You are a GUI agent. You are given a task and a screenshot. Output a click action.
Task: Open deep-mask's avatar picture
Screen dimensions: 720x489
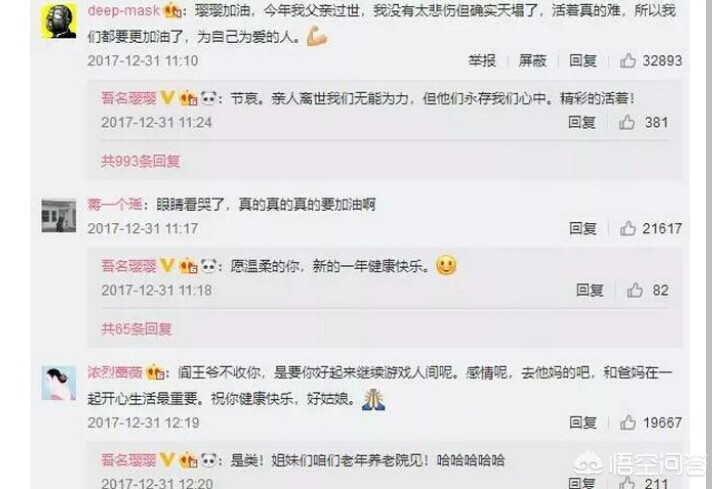pos(59,22)
